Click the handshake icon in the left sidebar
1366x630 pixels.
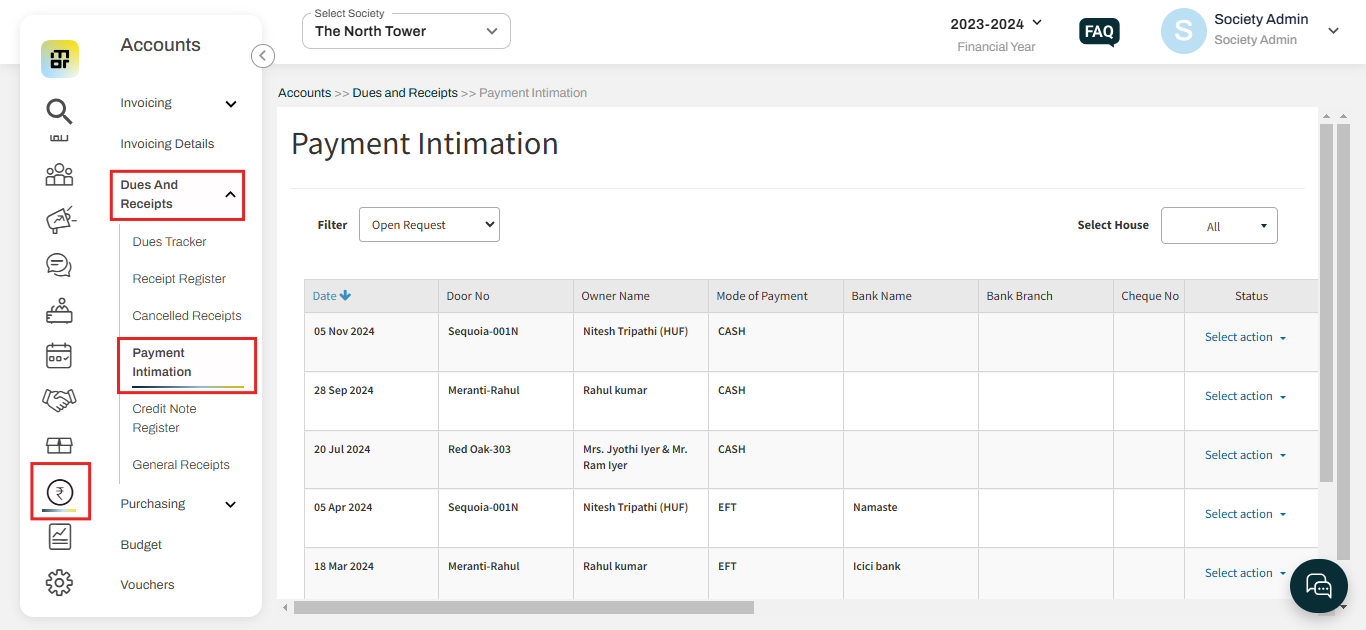tap(59, 399)
